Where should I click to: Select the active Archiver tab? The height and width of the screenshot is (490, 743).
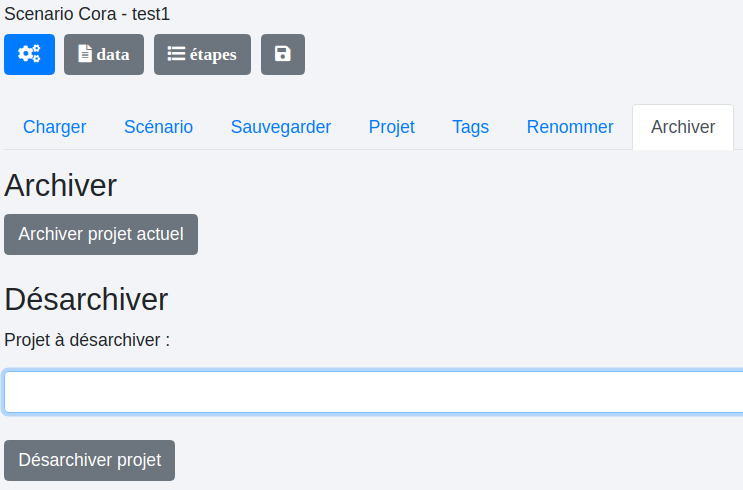tap(683, 127)
